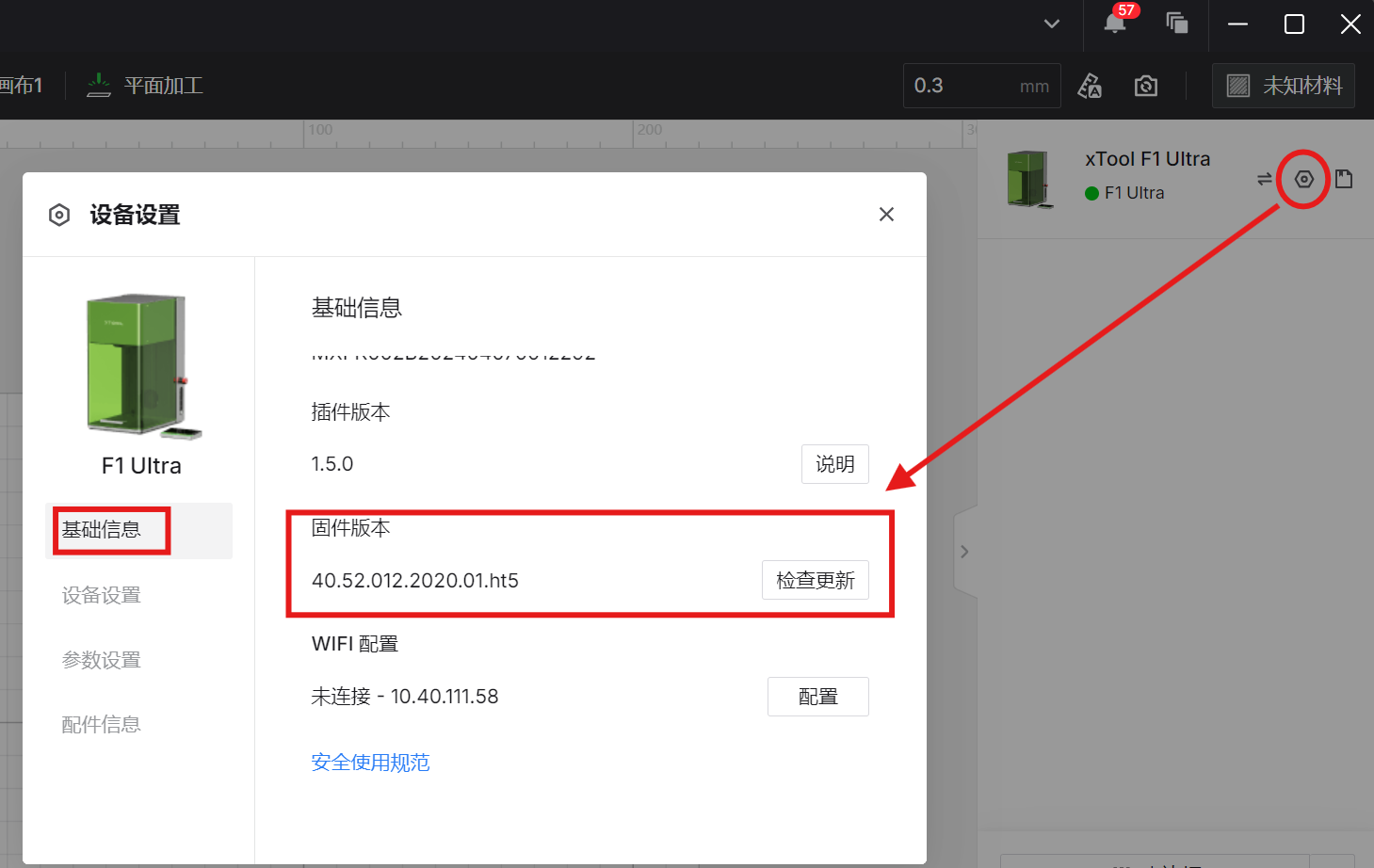Click the camera capture icon
This screenshot has height=868, width=1374.
(1146, 86)
